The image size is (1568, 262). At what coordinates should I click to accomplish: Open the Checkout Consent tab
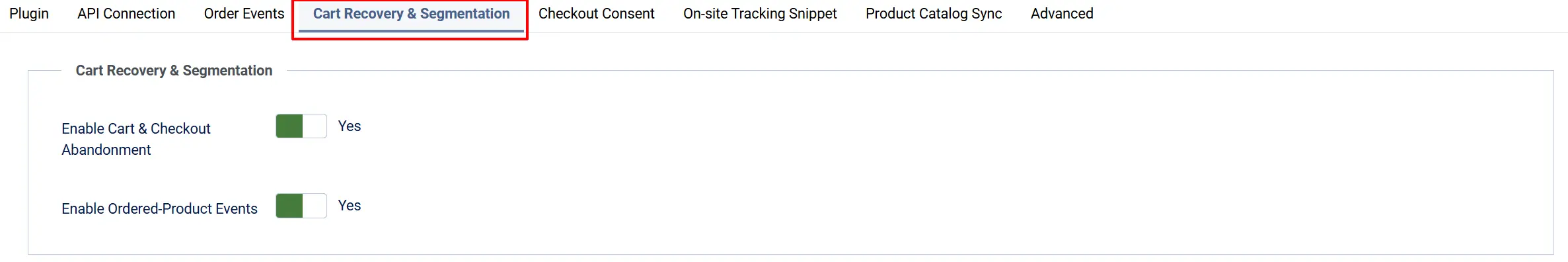click(x=596, y=14)
